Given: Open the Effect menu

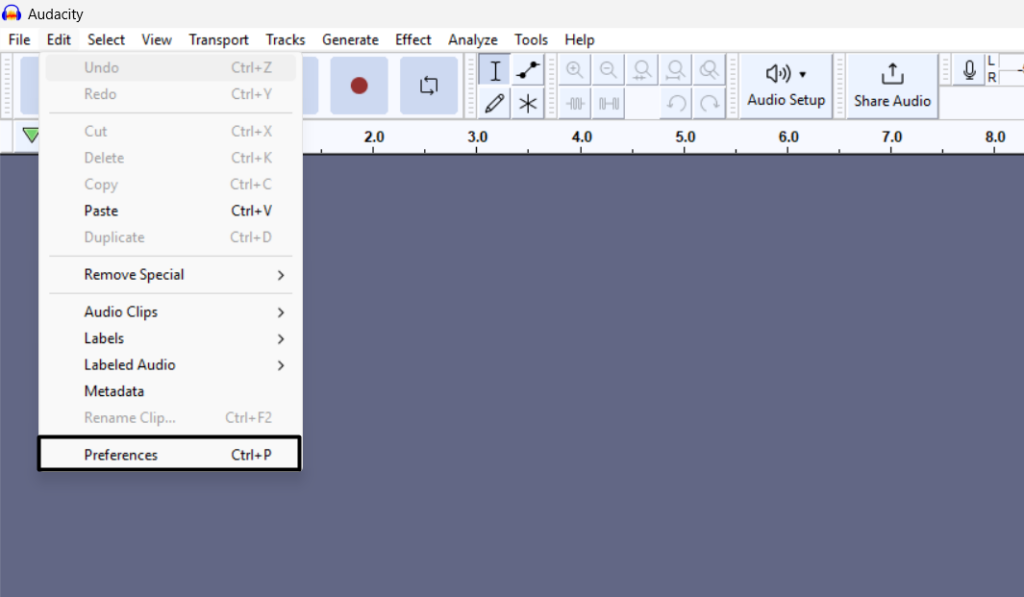Looking at the screenshot, I should coord(413,40).
